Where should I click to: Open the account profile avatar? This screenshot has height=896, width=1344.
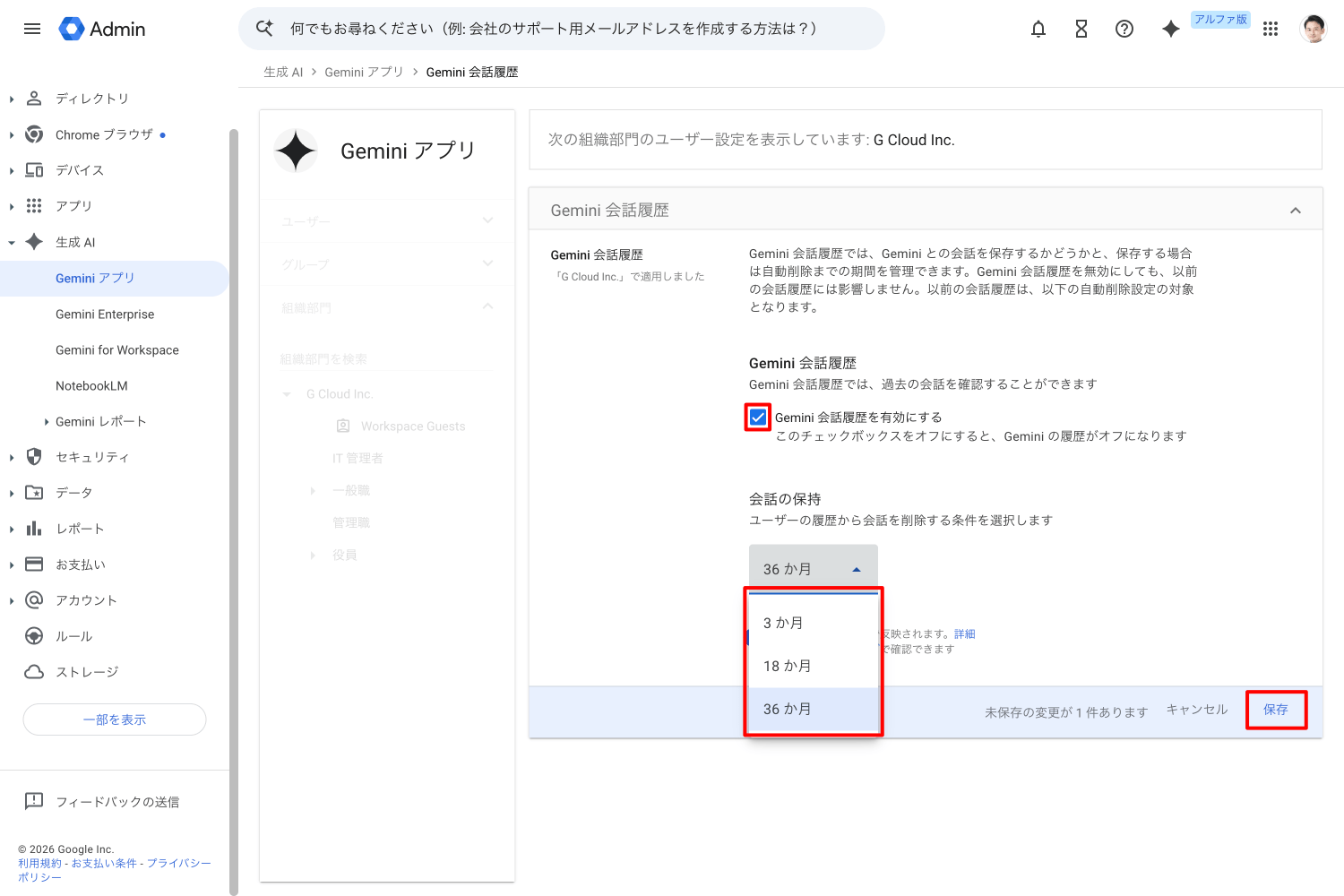coord(1314,29)
